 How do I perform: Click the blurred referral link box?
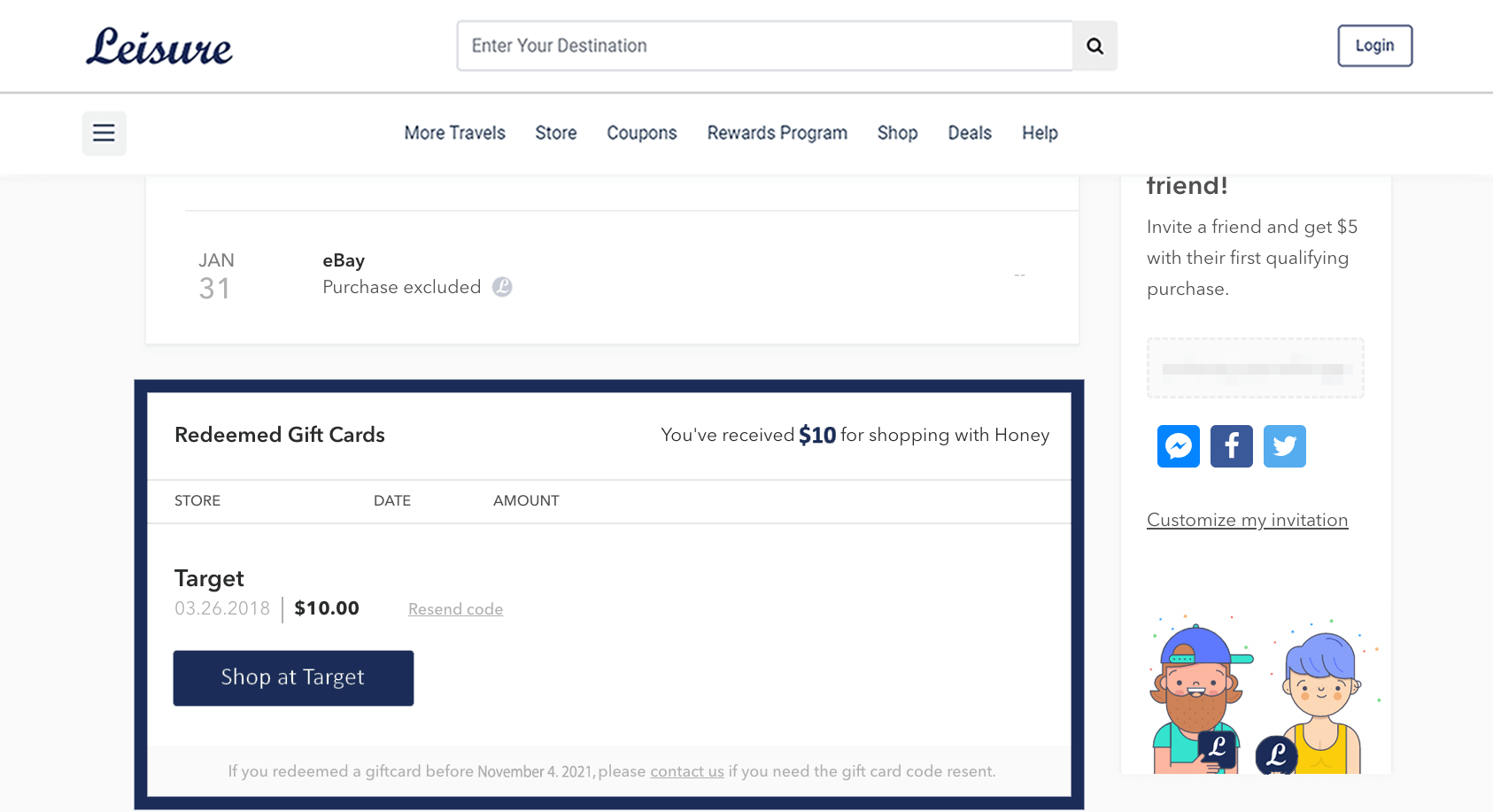(x=1256, y=367)
